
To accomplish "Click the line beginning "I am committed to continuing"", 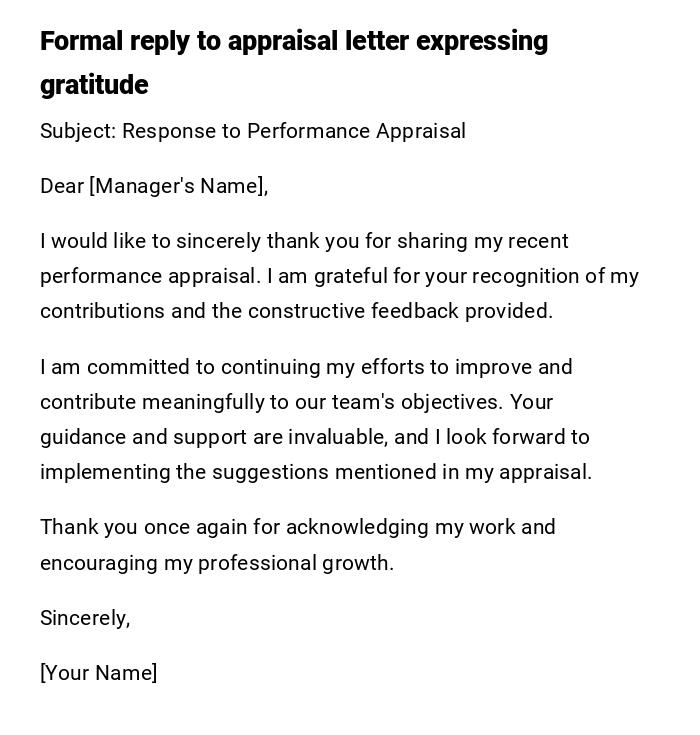I will click(x=306, y=367).
